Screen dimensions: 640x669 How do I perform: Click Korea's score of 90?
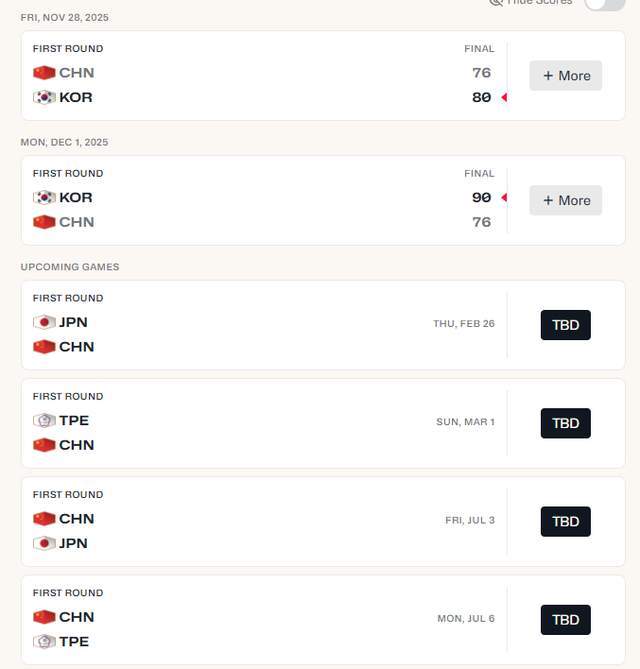point(481,198)
